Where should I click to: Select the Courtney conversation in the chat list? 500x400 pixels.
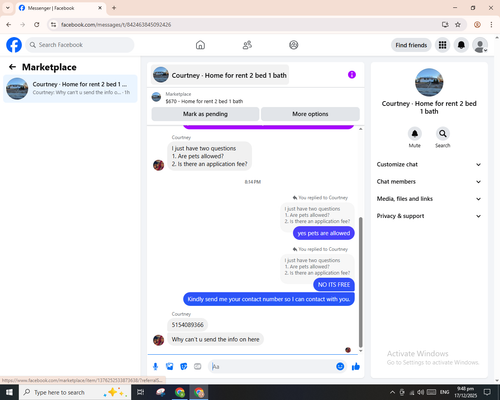[x=70, y=88]
